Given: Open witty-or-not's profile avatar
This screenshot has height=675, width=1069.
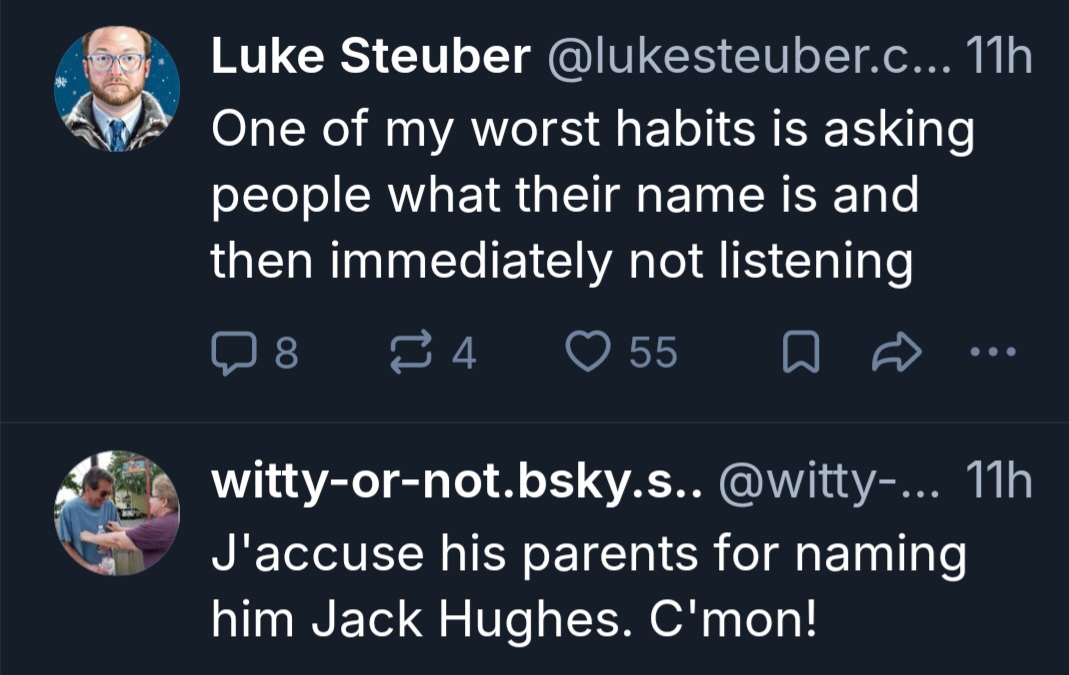Looking at the screenshot, I should pos(116,513).
